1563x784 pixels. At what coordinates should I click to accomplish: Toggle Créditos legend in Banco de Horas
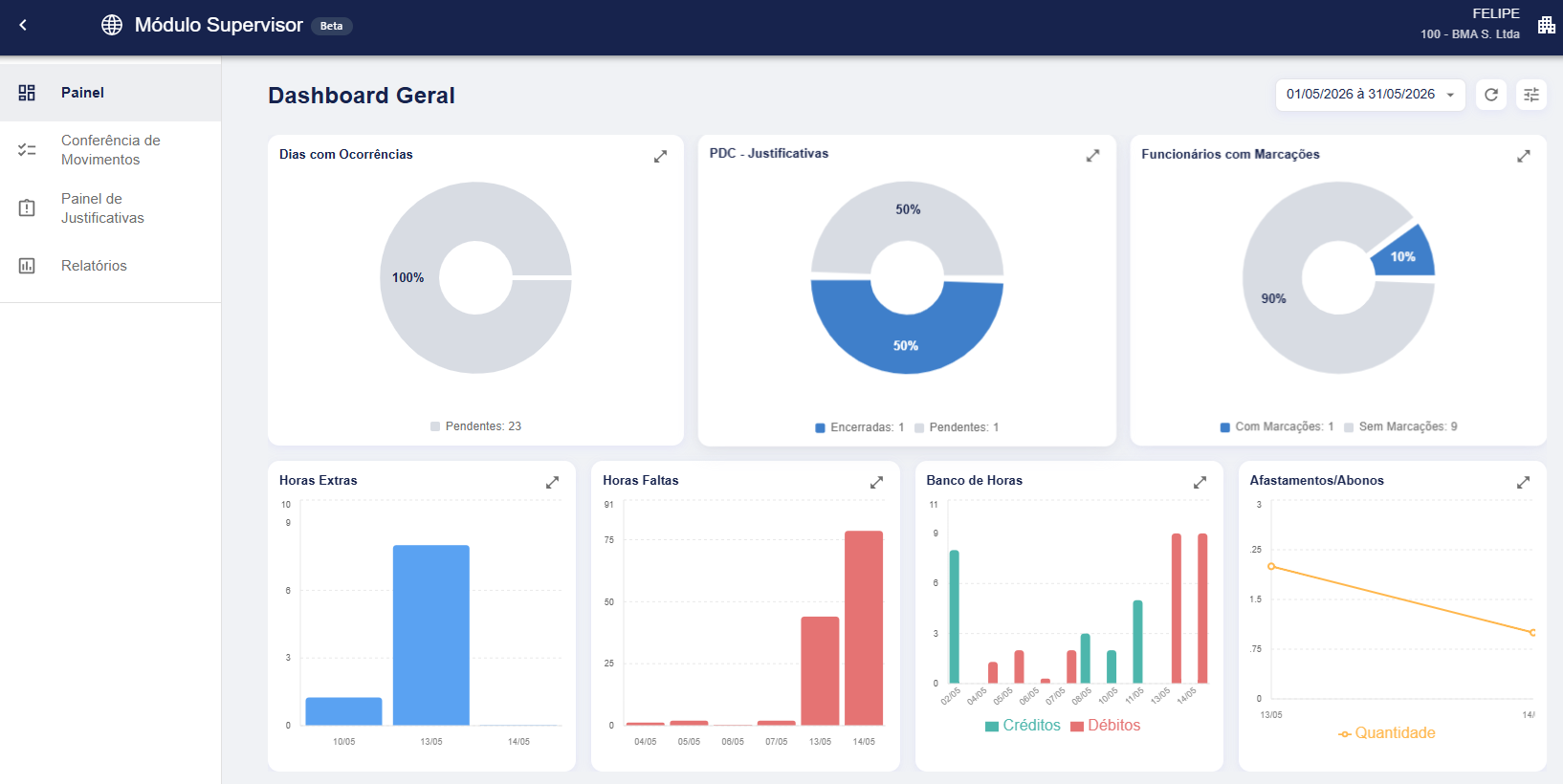(1023, 726)
